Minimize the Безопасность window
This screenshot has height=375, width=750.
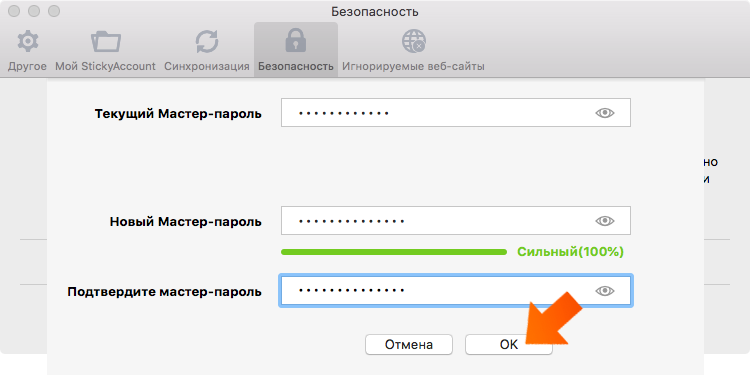point(34,11)
